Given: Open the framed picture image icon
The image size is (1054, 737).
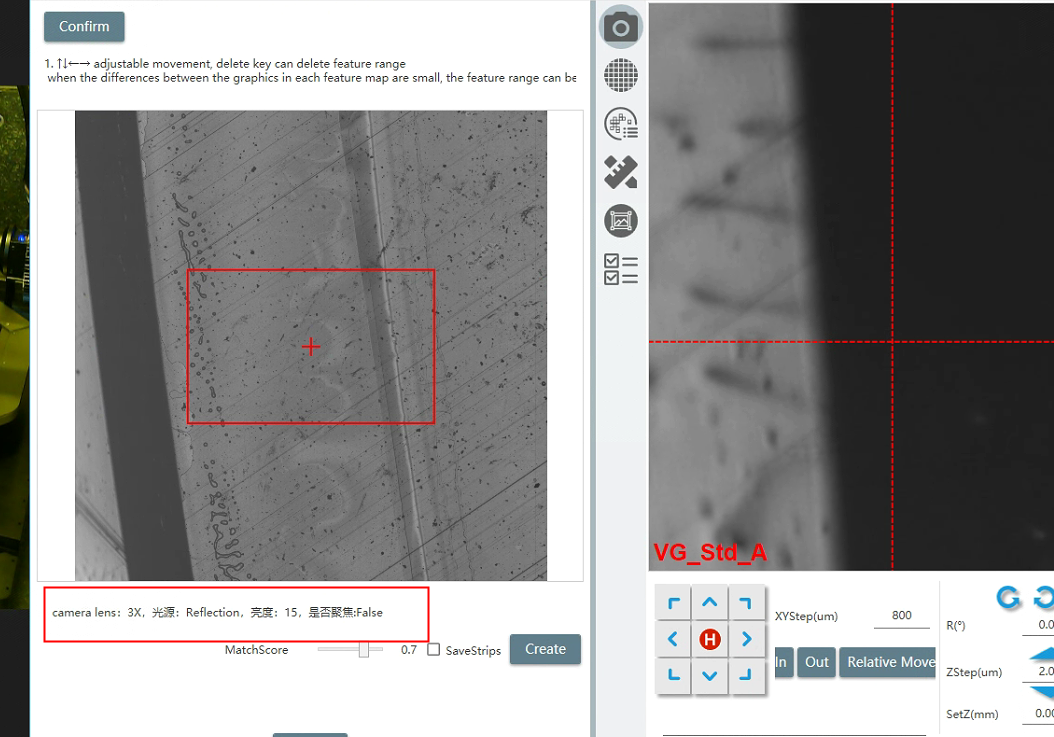Looking at the screenshot, I should coord(620,221).
